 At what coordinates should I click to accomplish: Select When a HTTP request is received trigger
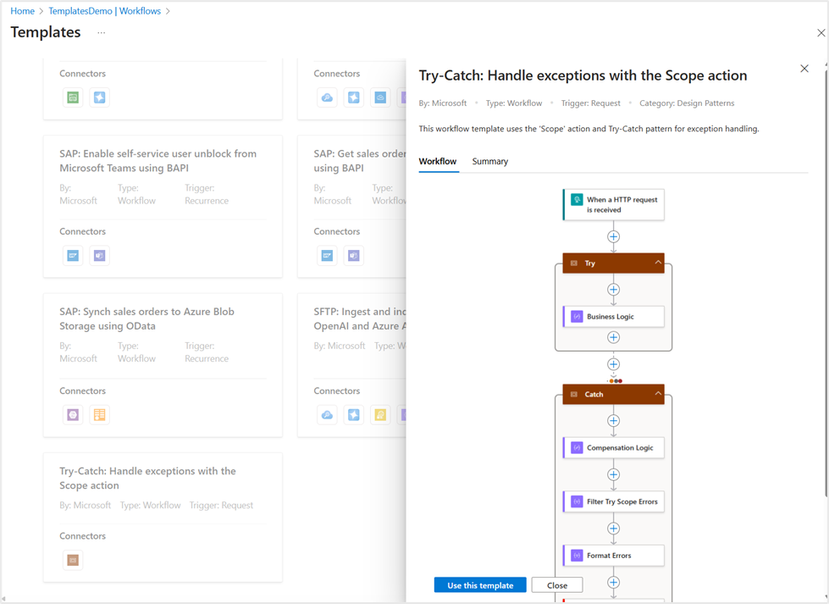(x=613, y=205)
